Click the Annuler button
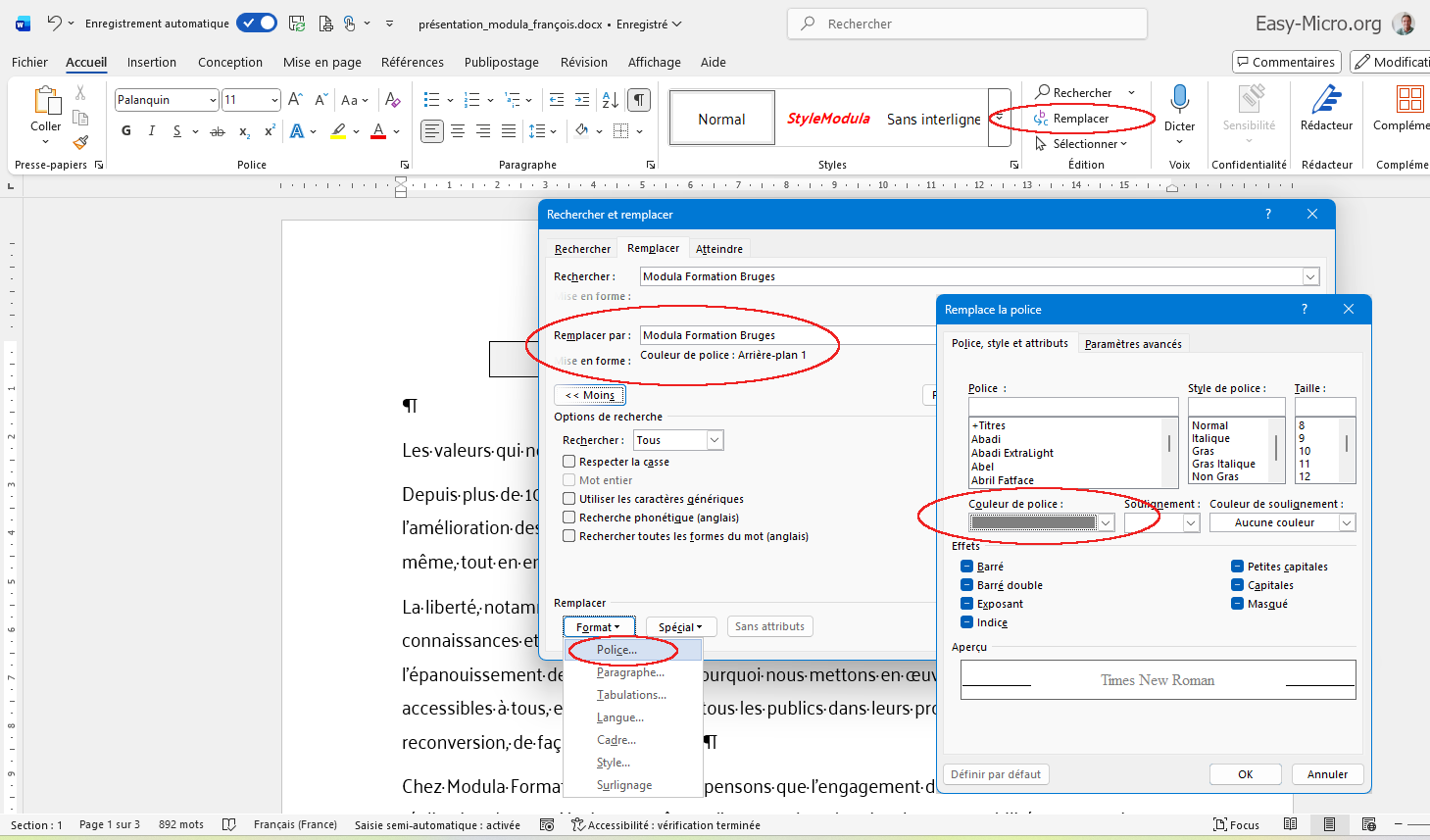 pos(1327,774)
